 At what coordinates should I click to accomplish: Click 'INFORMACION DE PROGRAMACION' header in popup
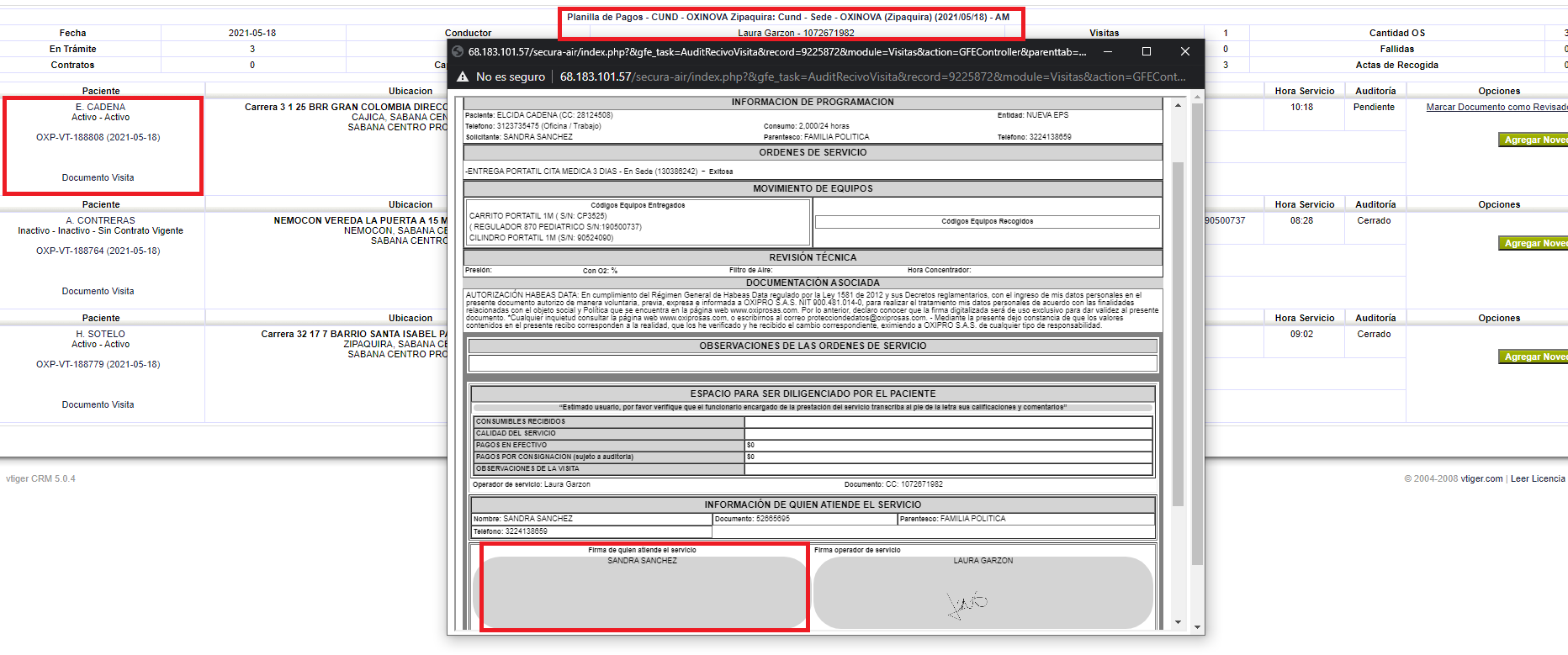coord(813,102)
